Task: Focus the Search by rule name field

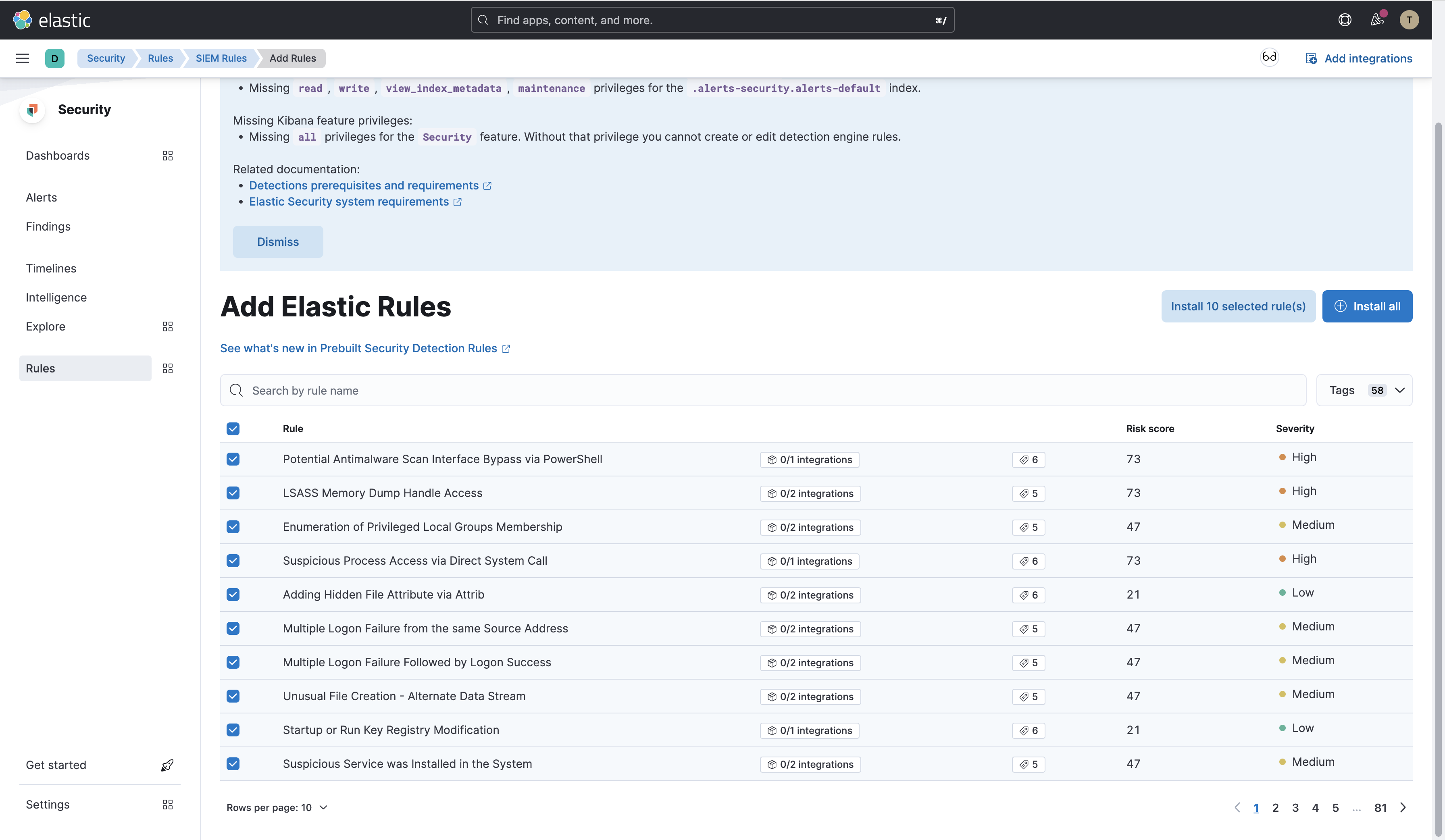Action: [763, 391]
